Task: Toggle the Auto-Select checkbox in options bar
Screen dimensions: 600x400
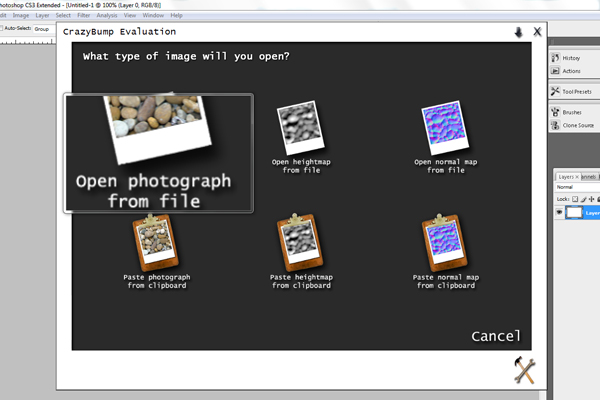Action: pyautogui.click(x=1, y=28)
